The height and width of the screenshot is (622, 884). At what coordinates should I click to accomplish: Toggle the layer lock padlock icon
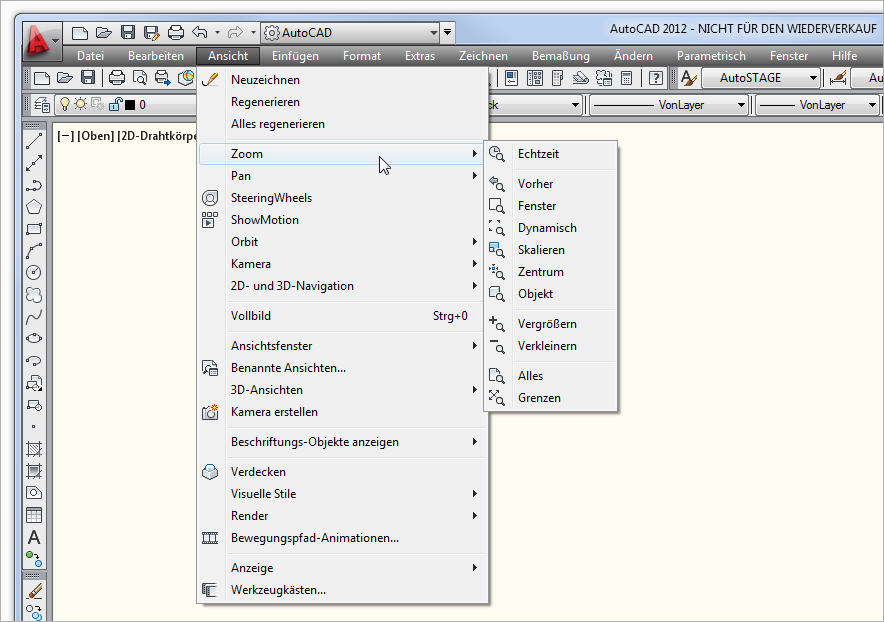point(114,104)
